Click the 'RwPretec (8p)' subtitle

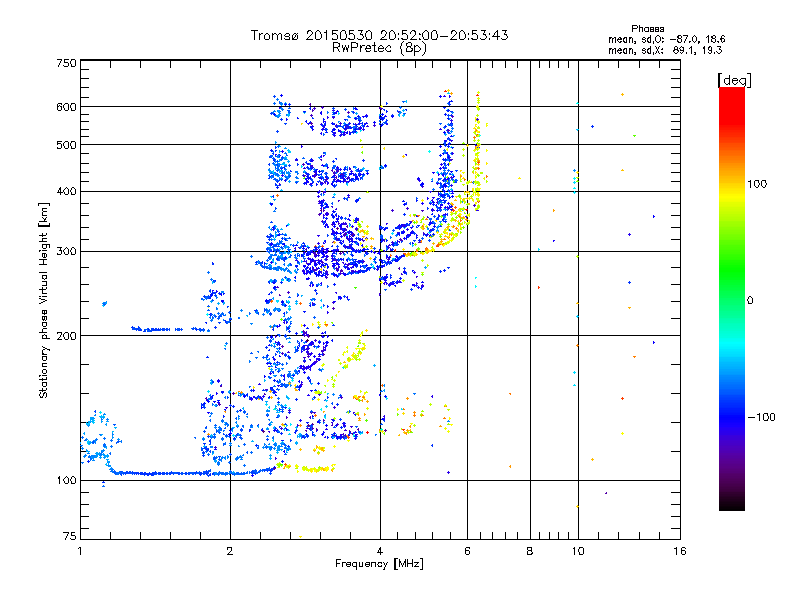pos(379,48)
